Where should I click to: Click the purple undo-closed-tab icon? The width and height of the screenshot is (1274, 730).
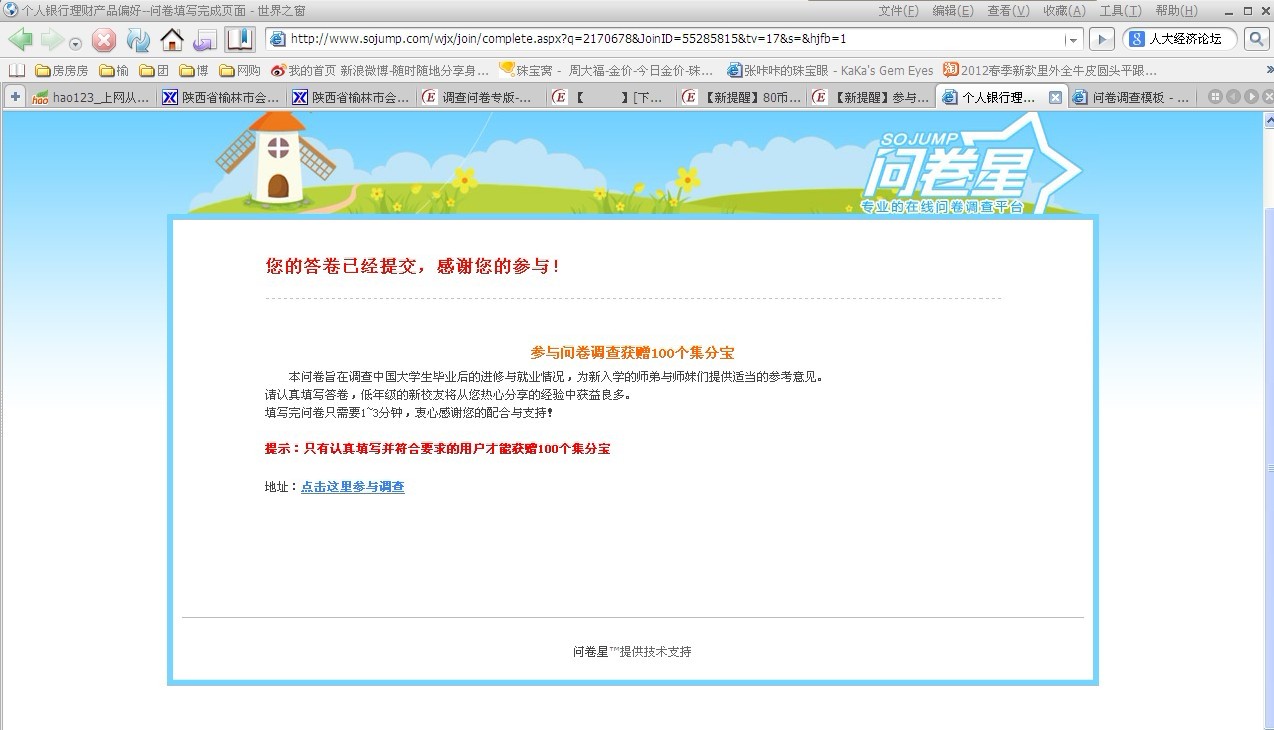tap(205, 40)
